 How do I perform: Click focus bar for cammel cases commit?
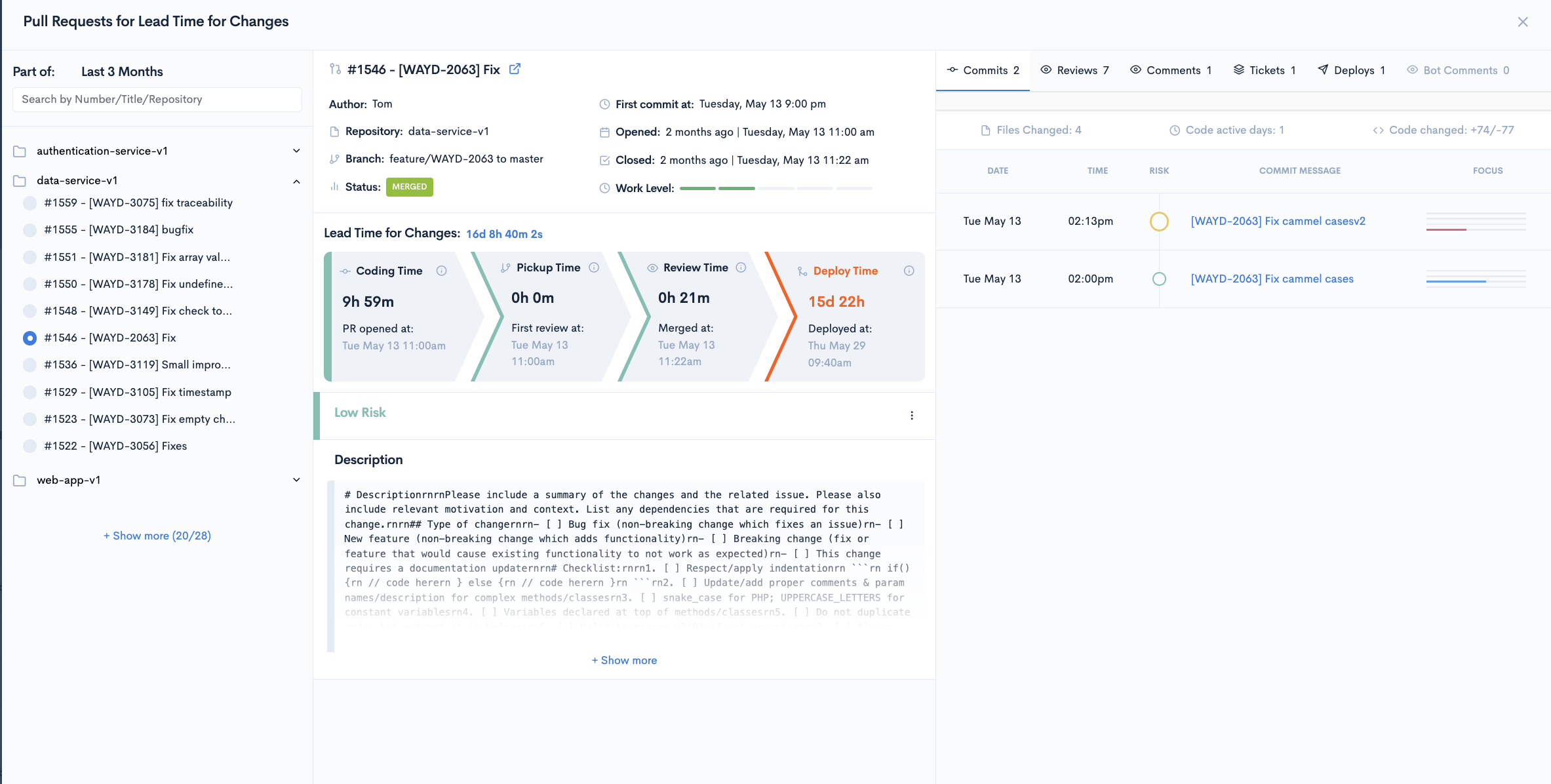(x=1476, y=279)
